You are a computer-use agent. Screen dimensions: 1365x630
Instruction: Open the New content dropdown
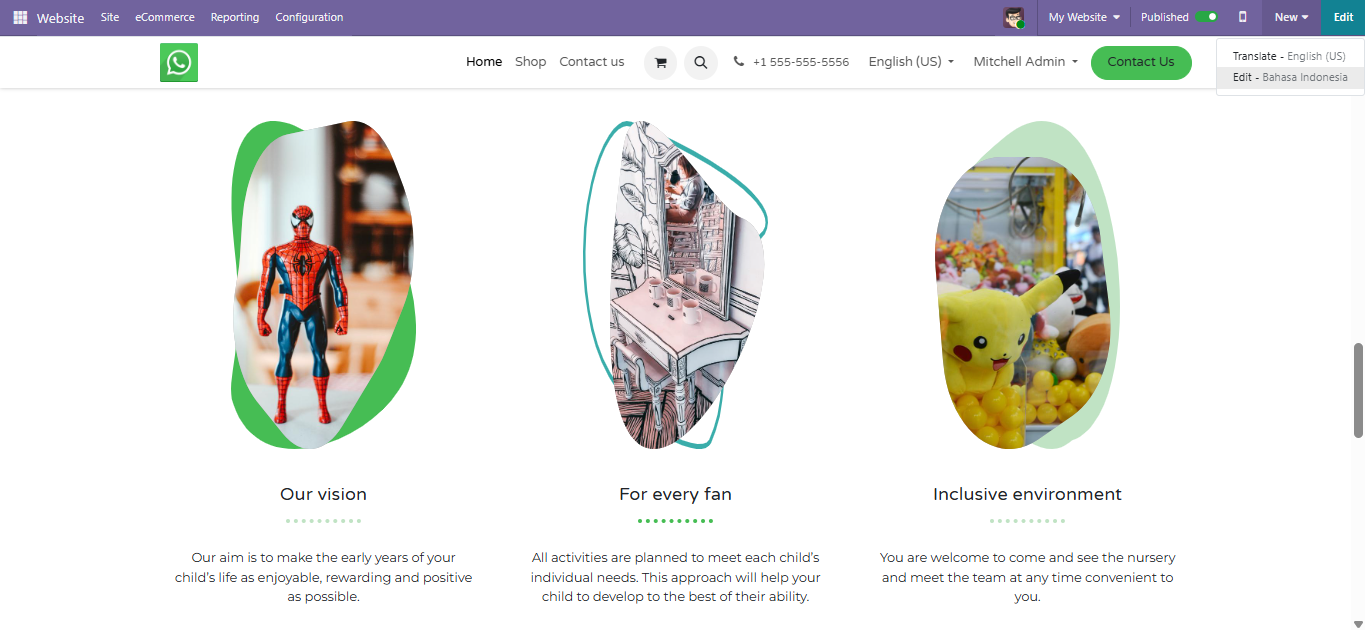pos(1291,17)
